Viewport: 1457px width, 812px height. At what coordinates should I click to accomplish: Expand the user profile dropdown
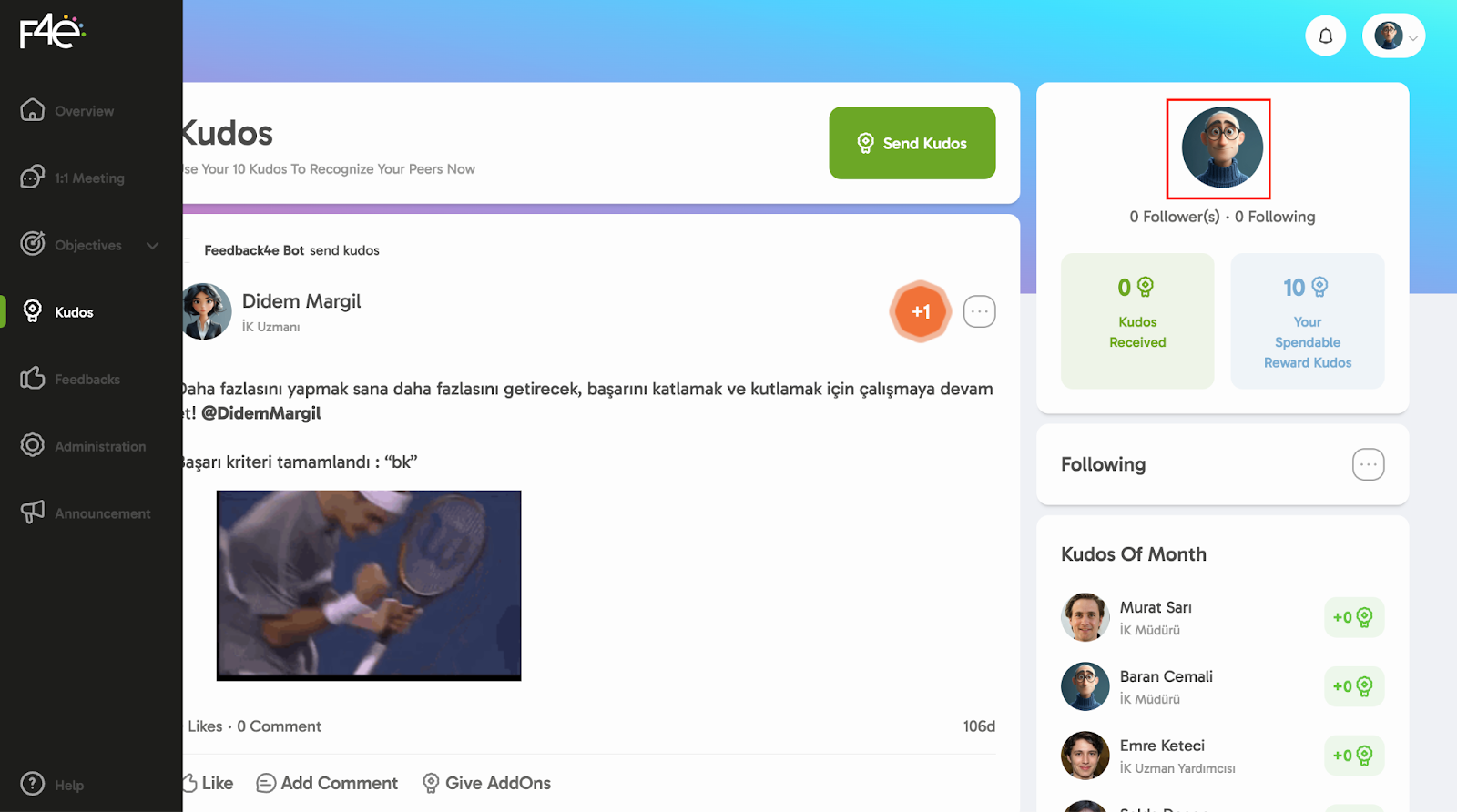1393,36
